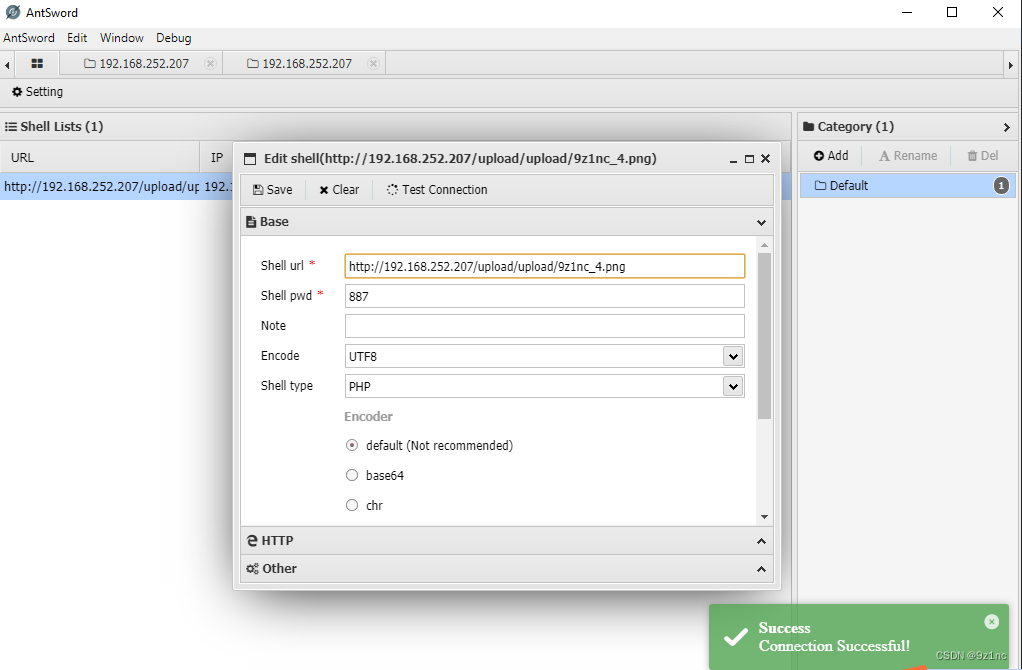Open the Edit menu
1022x670 pixels.
pyautogui.click(x=77, y=38)
